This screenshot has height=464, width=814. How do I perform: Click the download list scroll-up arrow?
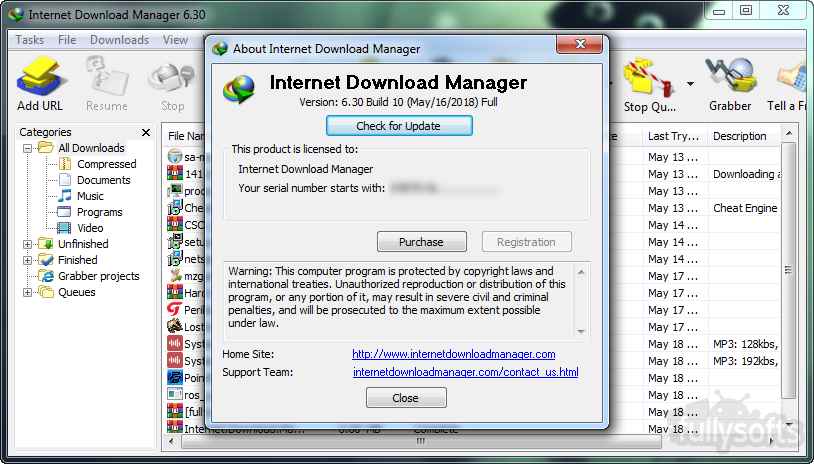(789, 133)
